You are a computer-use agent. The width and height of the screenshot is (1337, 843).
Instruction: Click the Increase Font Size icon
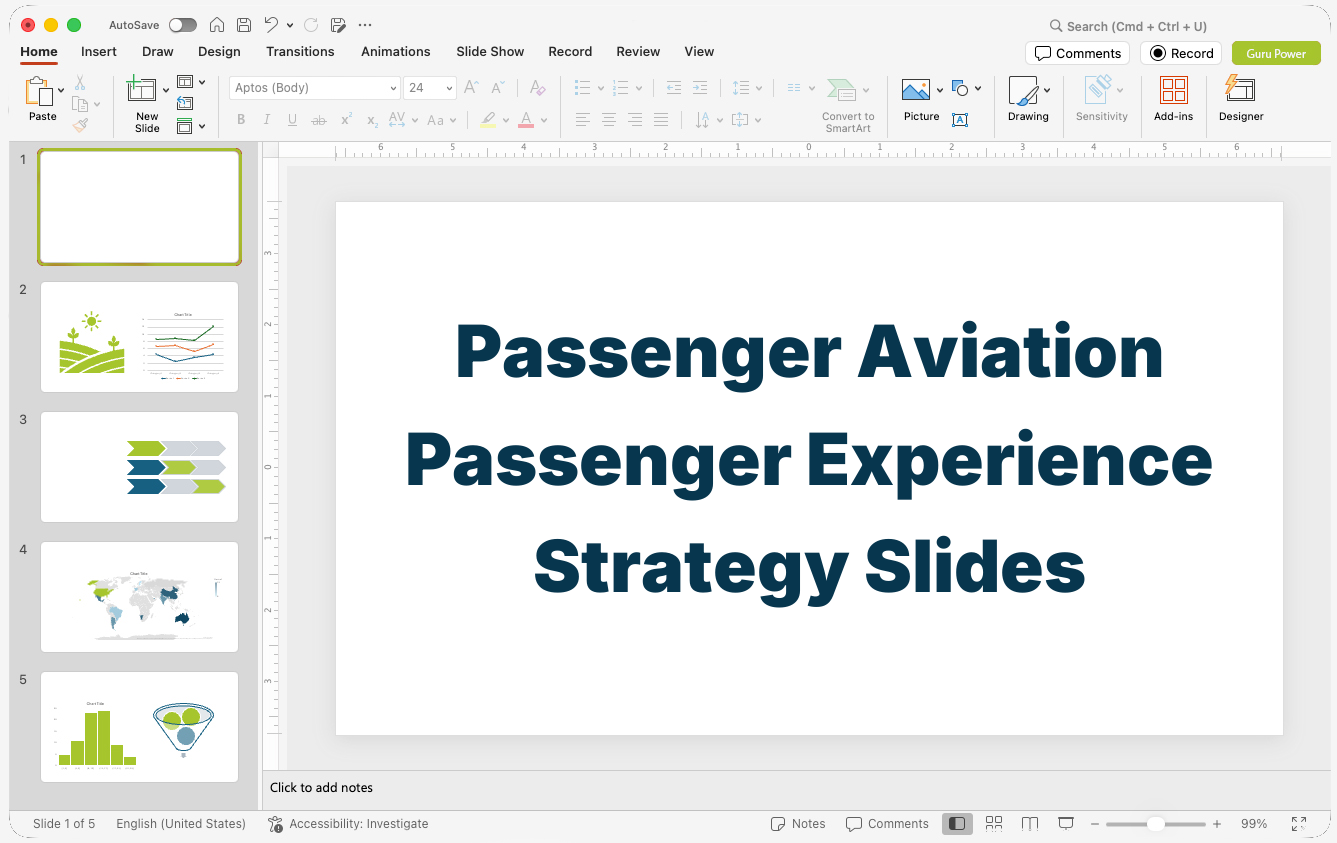[472, 88]
